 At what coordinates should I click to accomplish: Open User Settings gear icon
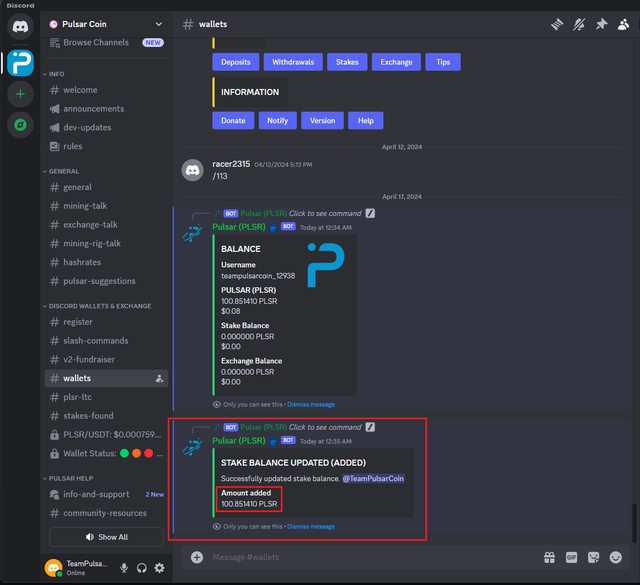tap(159, 567)
